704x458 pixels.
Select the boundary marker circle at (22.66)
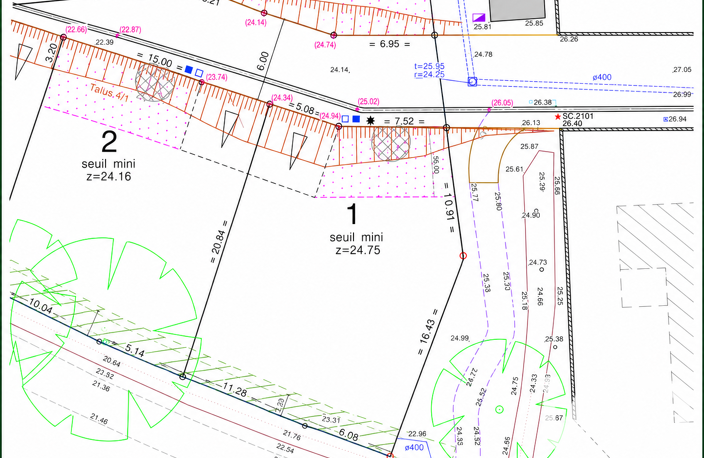click(x=63, y=37)
